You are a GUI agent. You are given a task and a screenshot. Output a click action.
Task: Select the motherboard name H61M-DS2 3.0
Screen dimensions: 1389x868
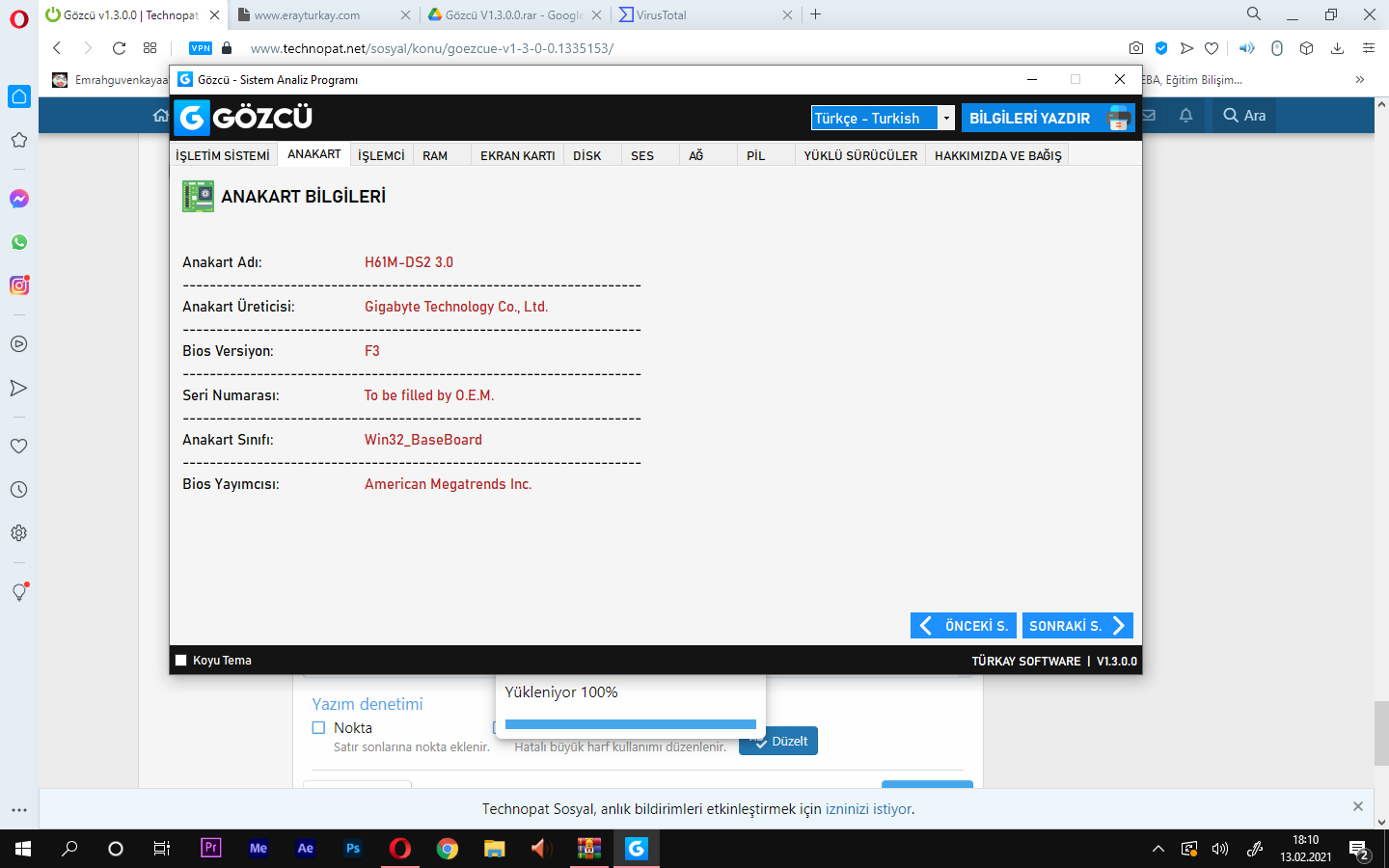(409, 262)
